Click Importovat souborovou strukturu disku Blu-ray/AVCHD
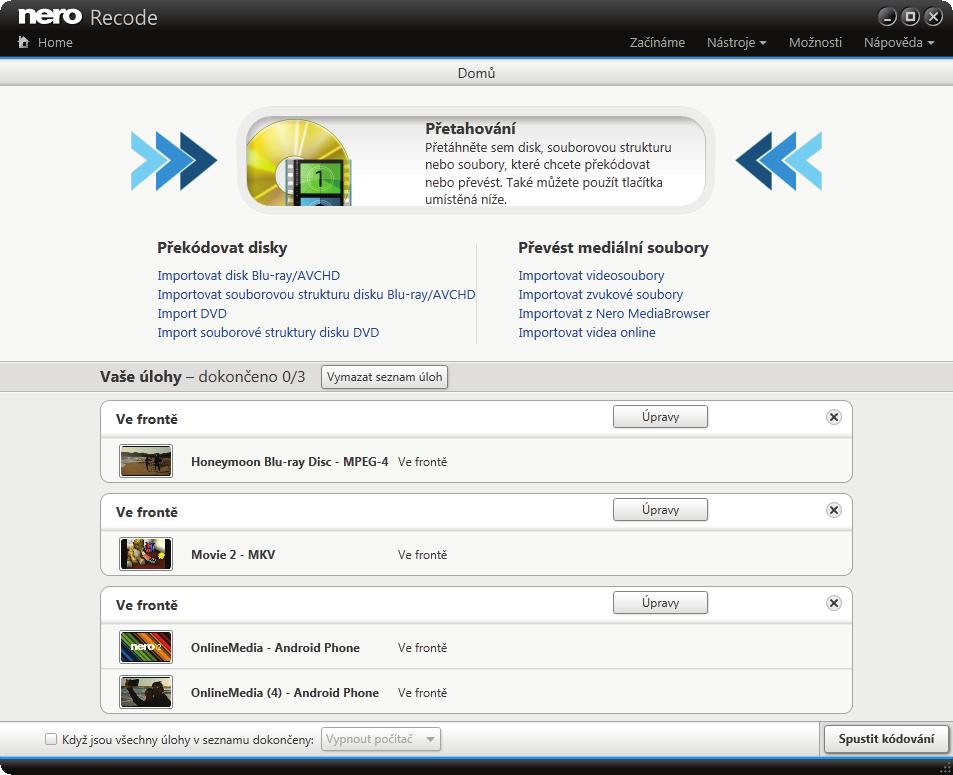Screen dimensions: 953x775 click(x=316, y=294)
